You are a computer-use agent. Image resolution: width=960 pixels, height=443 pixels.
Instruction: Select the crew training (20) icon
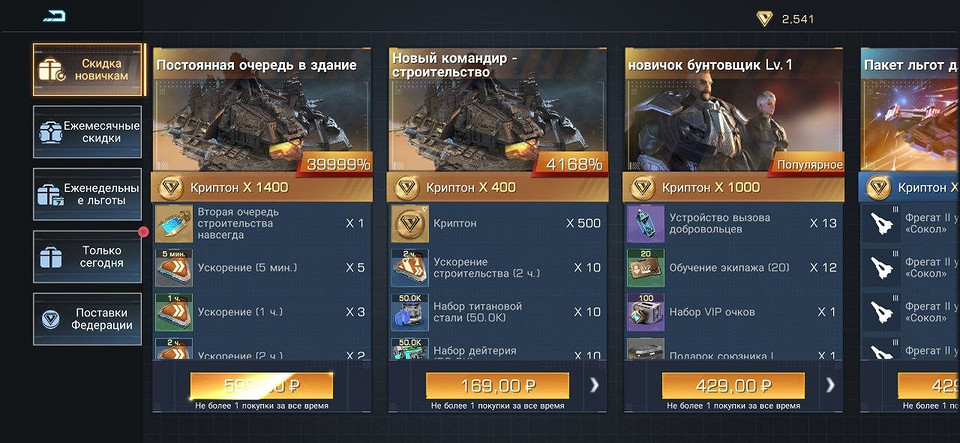646,267
